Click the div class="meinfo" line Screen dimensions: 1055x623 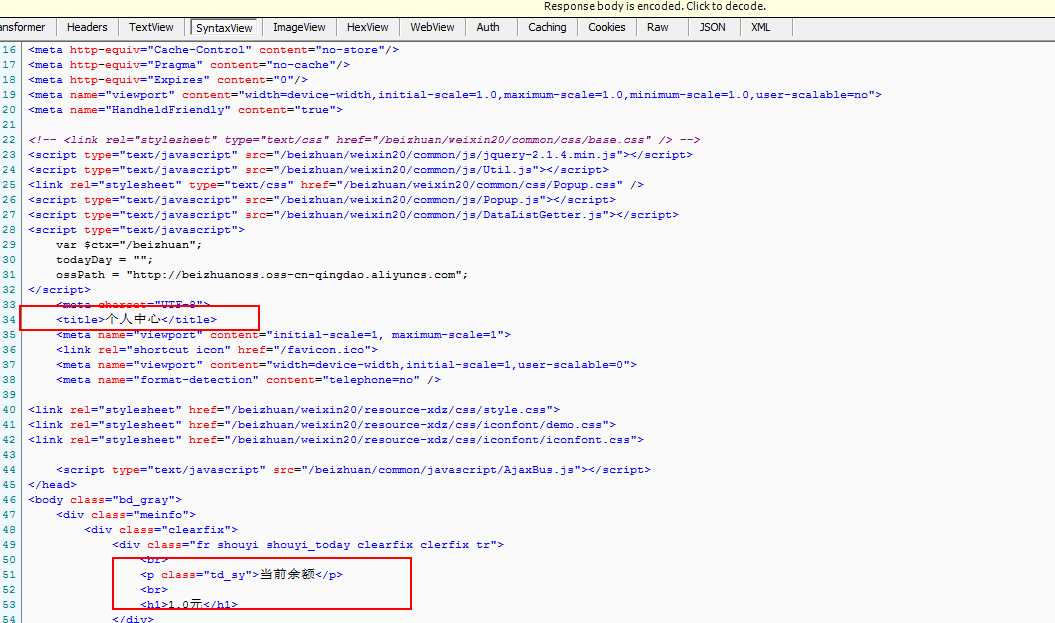point(126,515)
